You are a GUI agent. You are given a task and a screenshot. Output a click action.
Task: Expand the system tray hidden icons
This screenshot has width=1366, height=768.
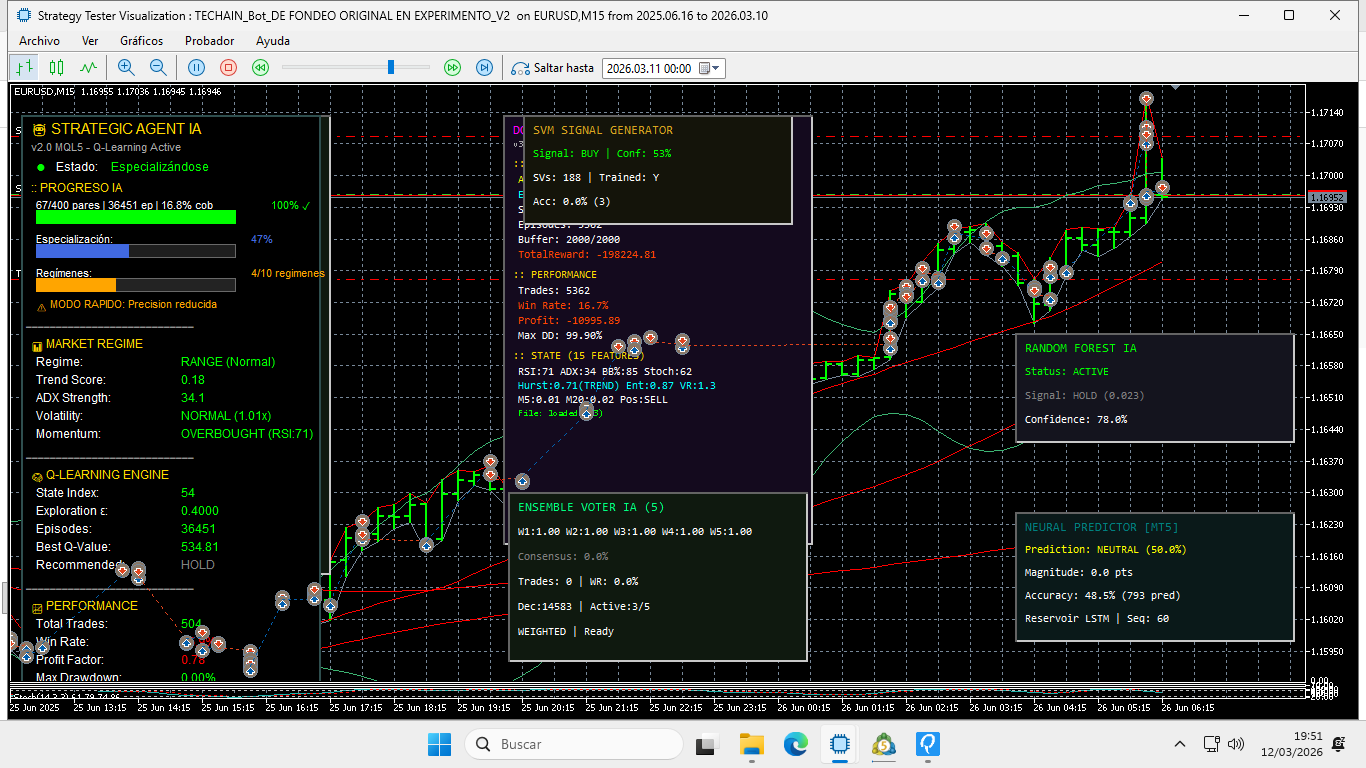1180,744
